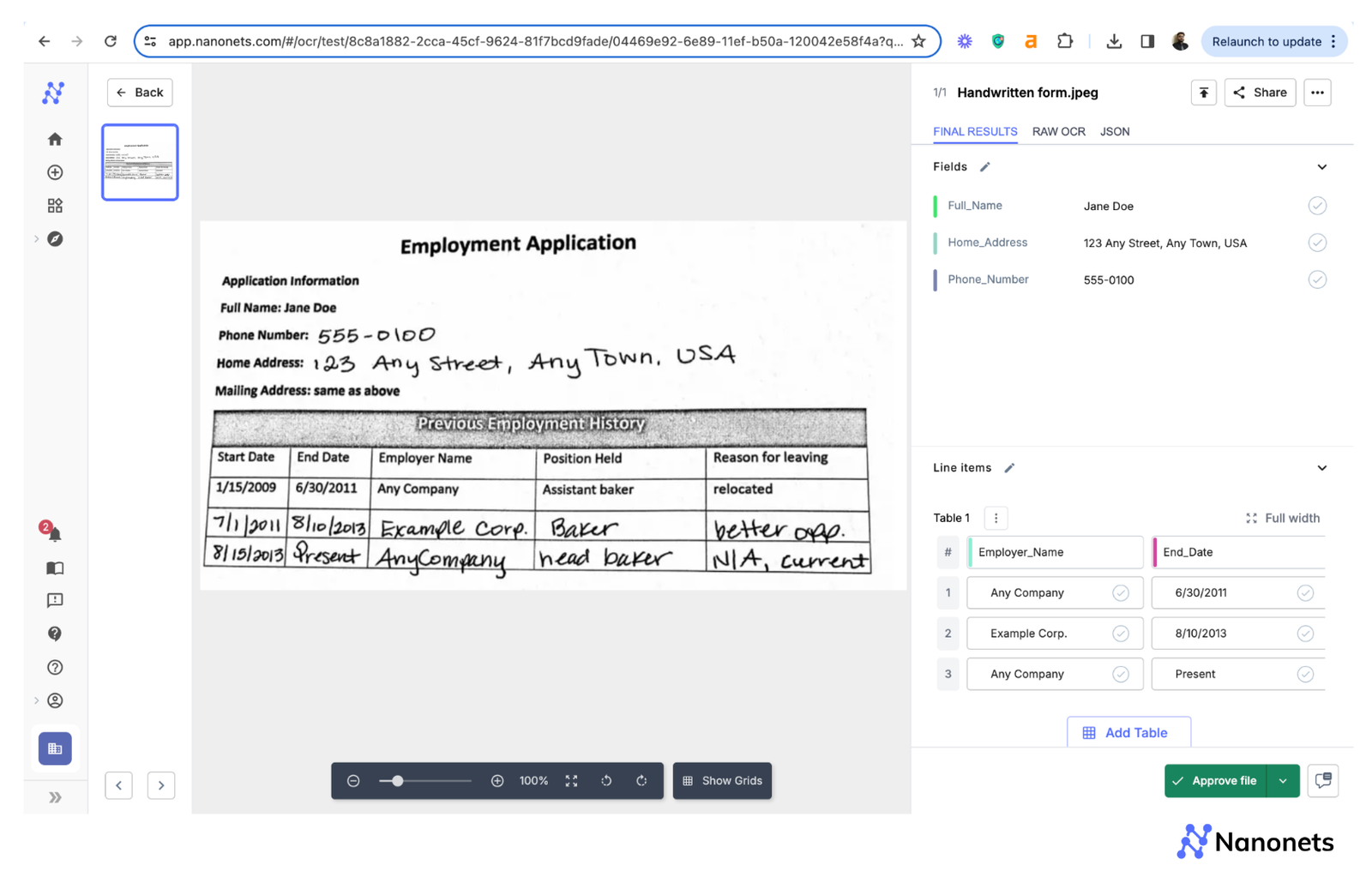Click the notifications bell icon
Screen dimensions: 1372x877
click(54, 534)
